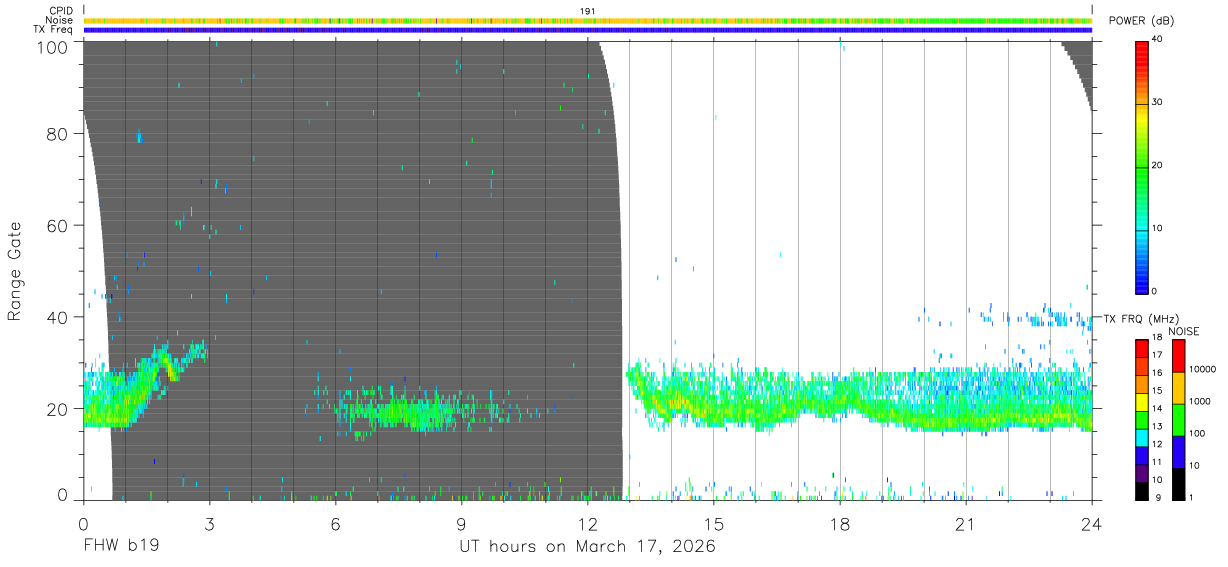Click the 10 tick on the power scale
The height and width of the screenshot is (567, 1228).
[x=1157, y=229]
